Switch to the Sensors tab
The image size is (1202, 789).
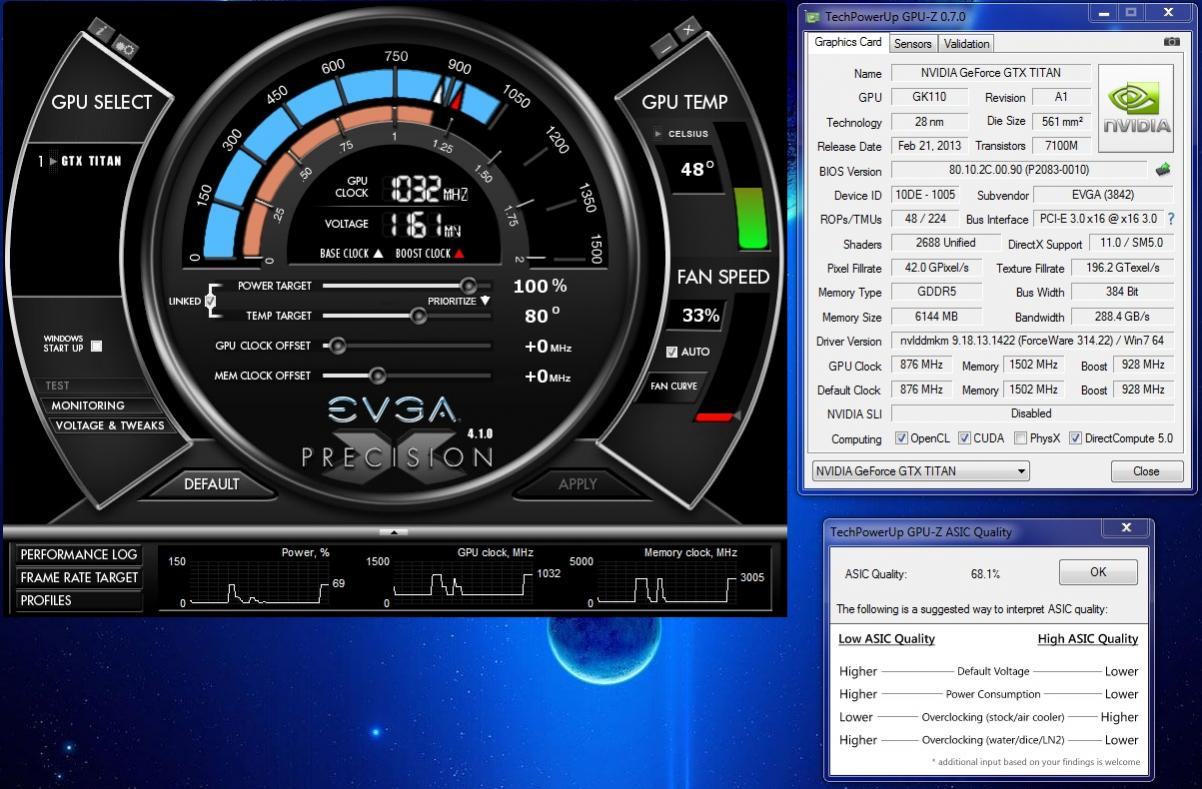click(912, 44)
